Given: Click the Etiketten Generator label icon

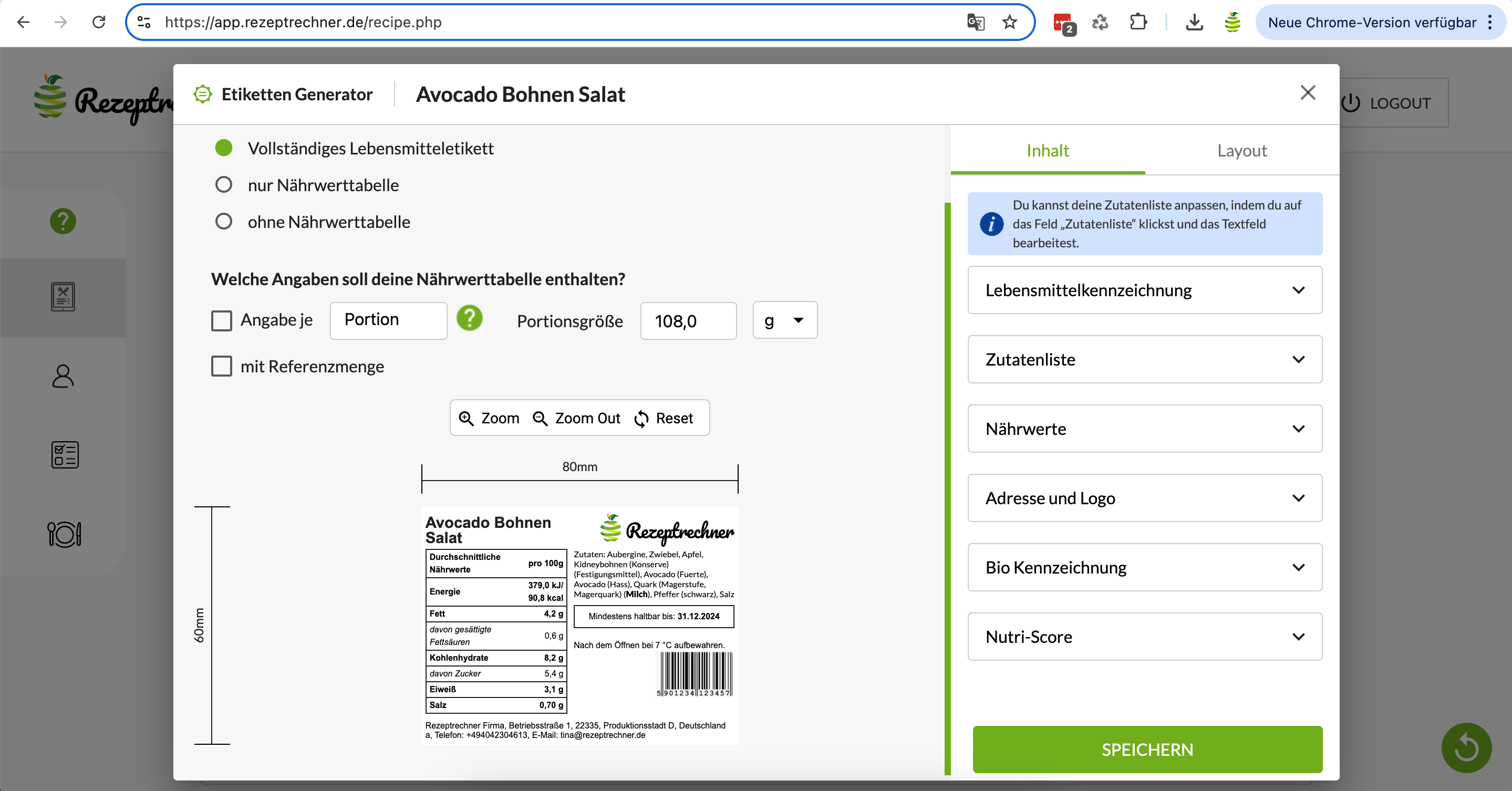Looking at the screenshot, I should click(202, 94).
